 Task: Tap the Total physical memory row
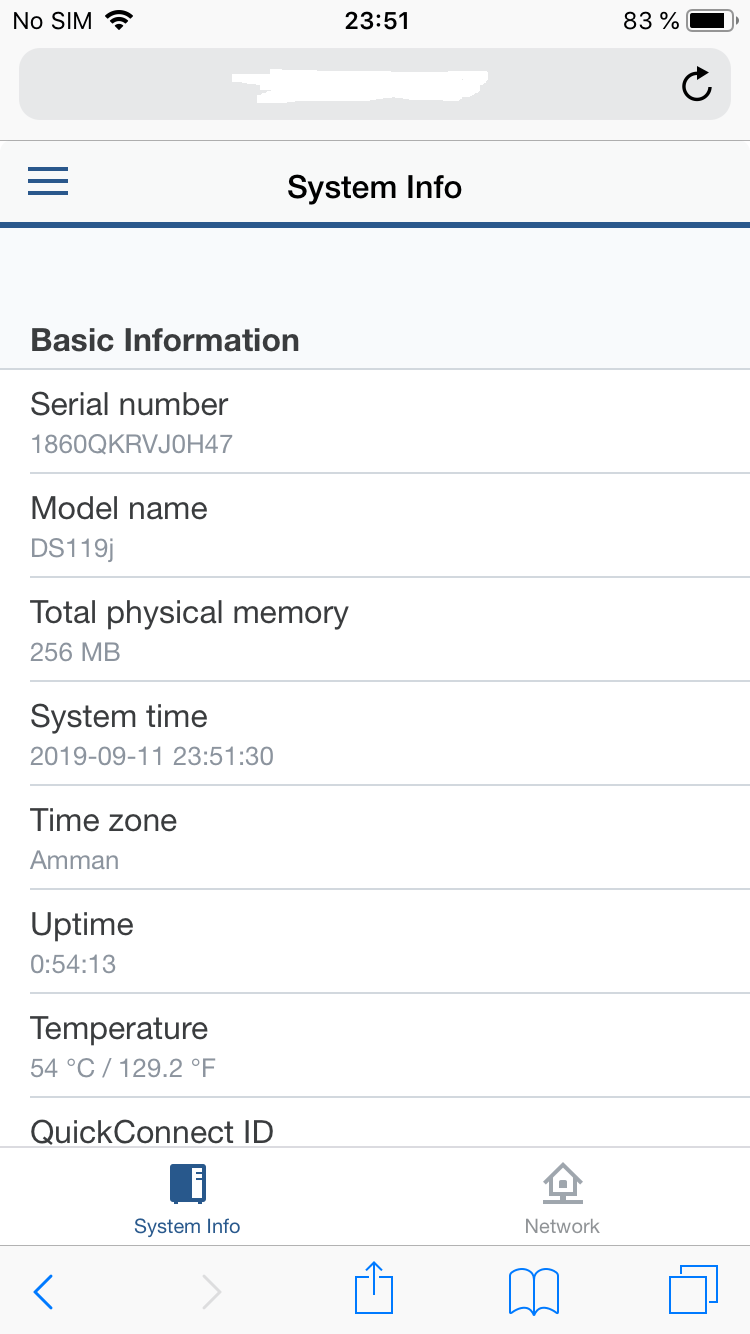375,630
